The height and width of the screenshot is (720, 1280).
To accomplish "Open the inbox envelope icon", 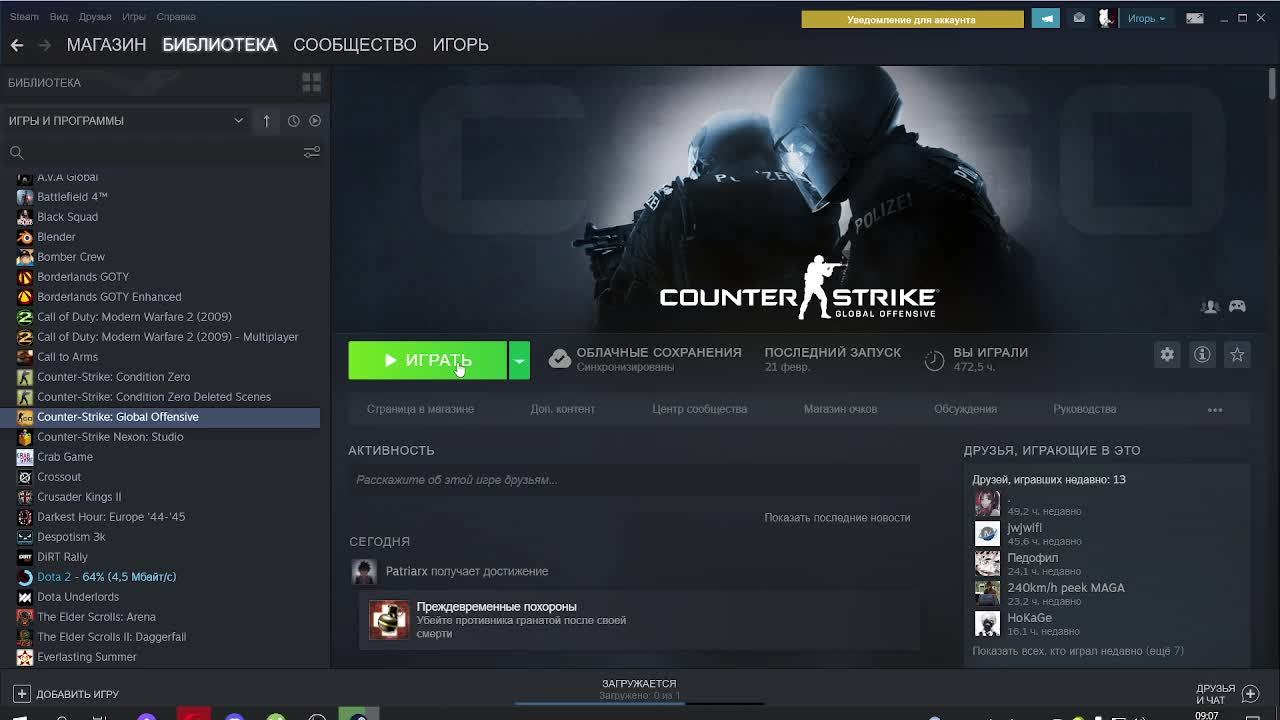I will tap(1079, 18).
